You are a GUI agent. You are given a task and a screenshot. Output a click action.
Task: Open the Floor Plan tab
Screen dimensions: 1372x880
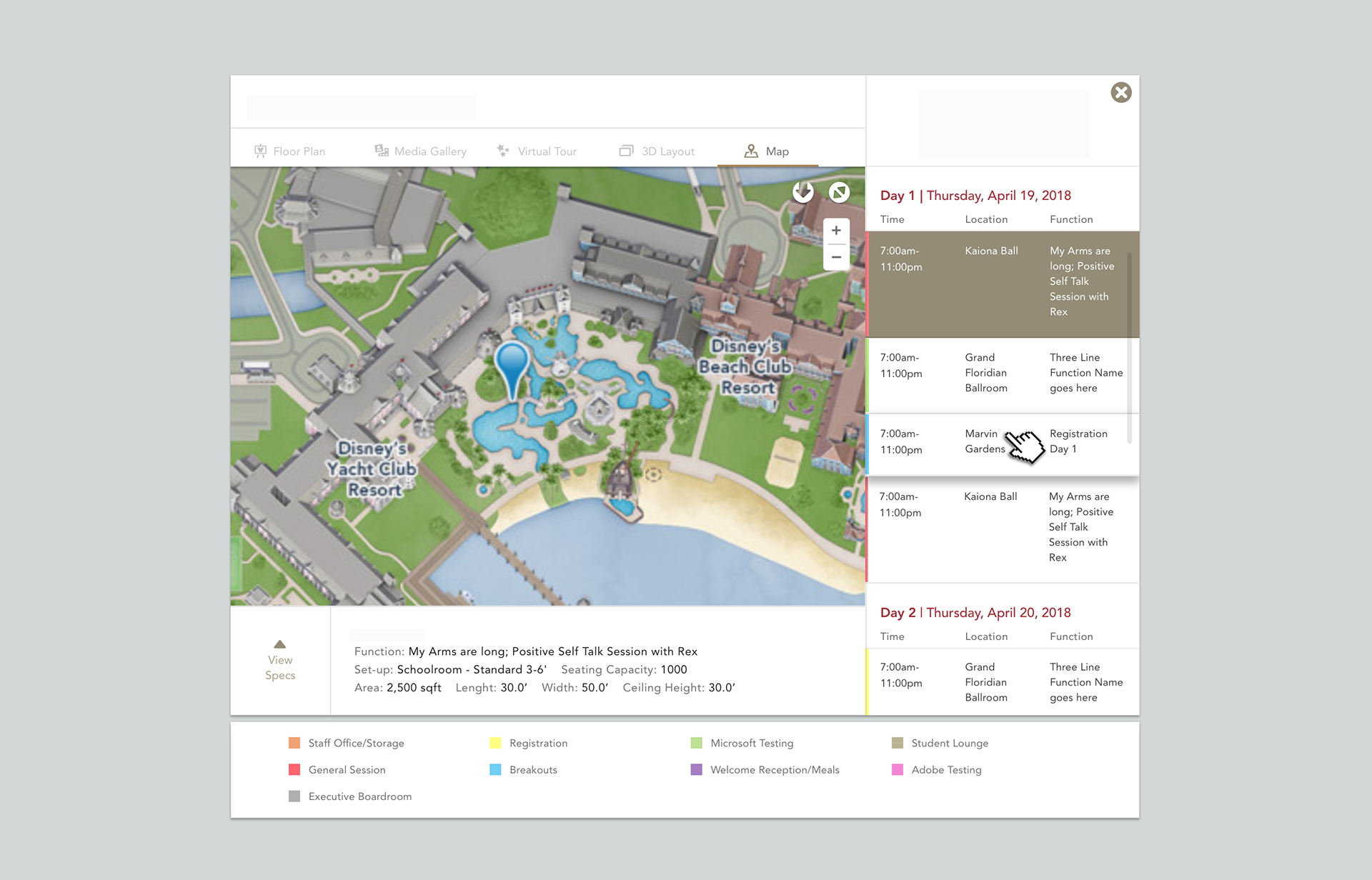click(x=290, y=151)
